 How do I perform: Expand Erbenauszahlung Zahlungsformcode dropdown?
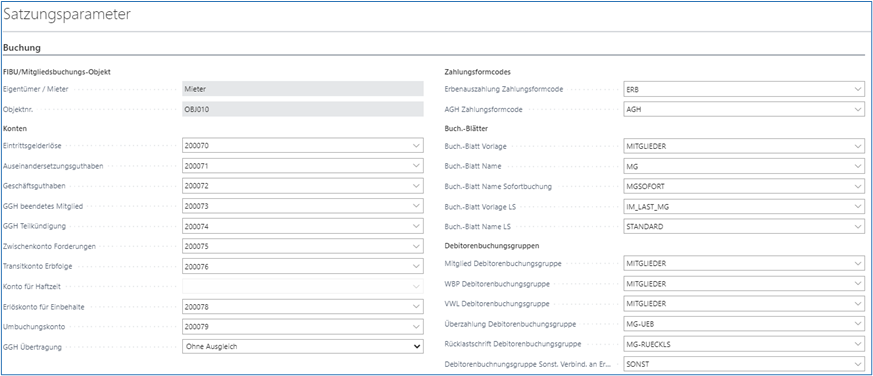pyautogui.click(x=857, y=89)
